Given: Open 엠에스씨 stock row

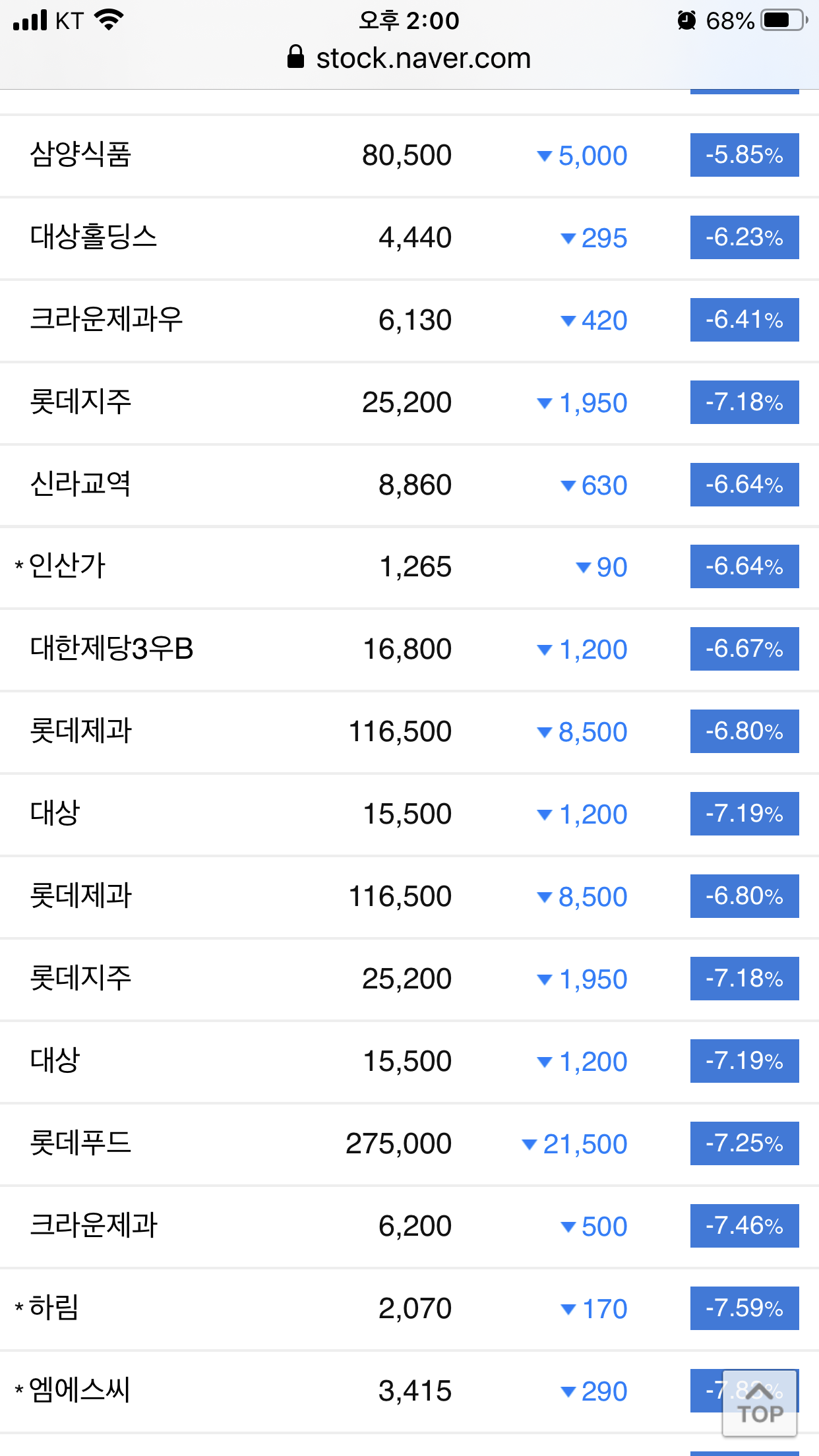Looking at the screenshot, I should point(79,1391).
